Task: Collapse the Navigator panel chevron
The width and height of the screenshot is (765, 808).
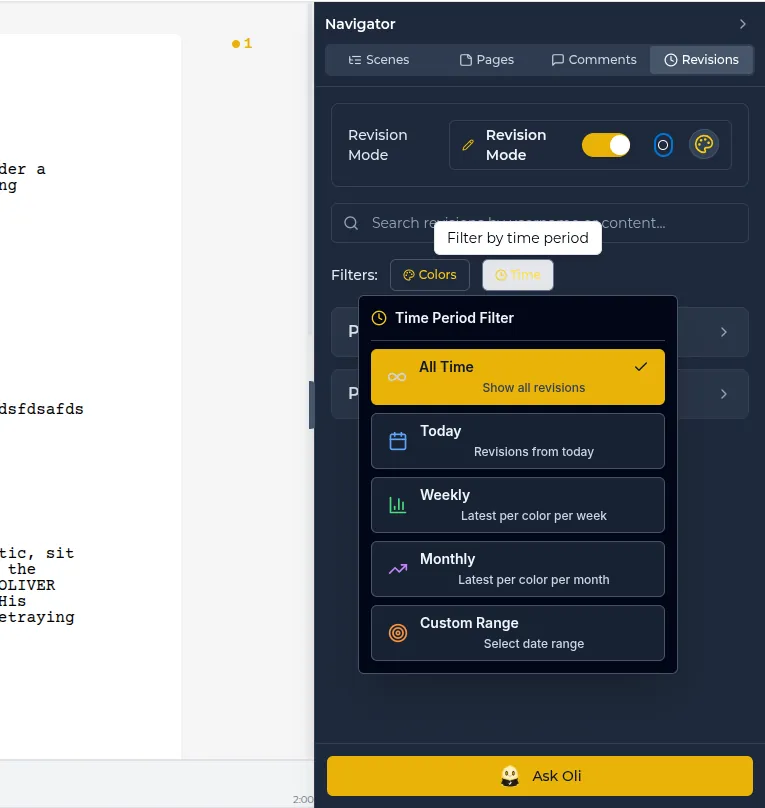Action: pos(742,24)
